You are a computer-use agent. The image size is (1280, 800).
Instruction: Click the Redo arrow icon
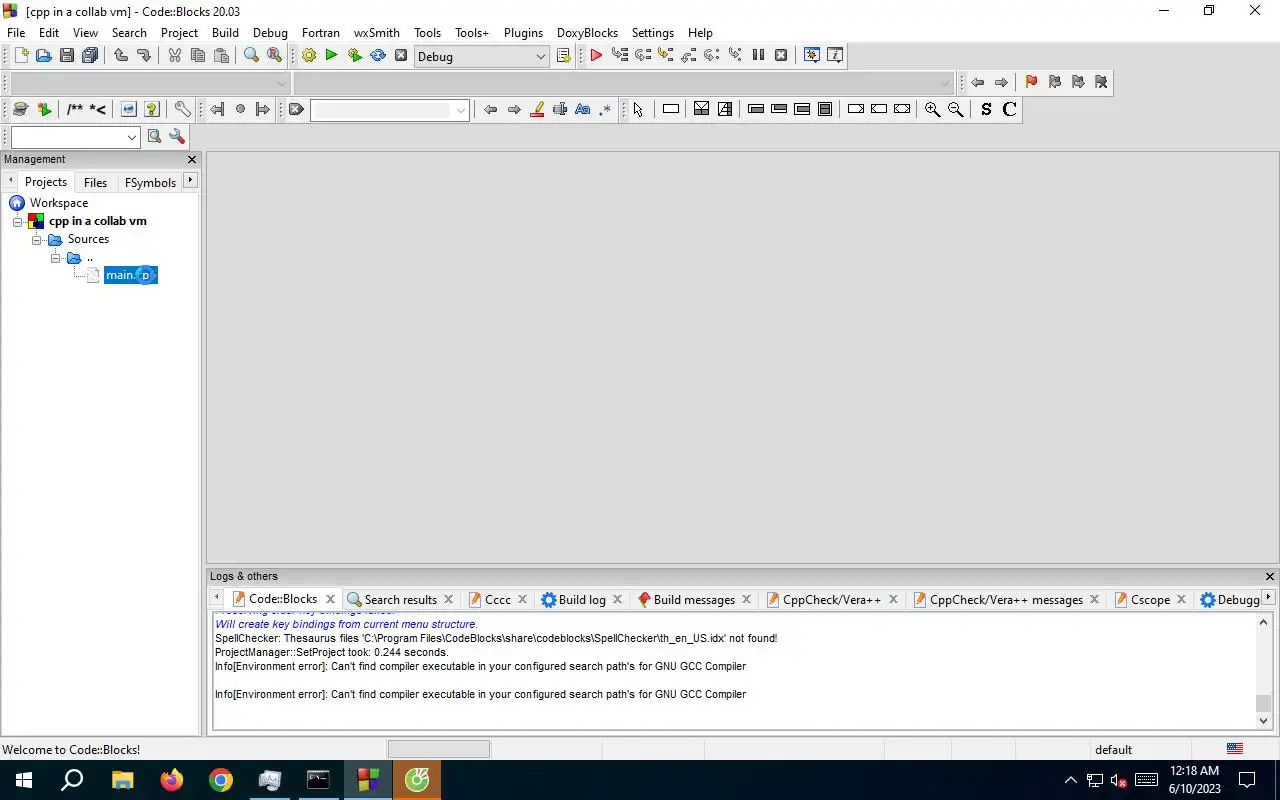144,56
